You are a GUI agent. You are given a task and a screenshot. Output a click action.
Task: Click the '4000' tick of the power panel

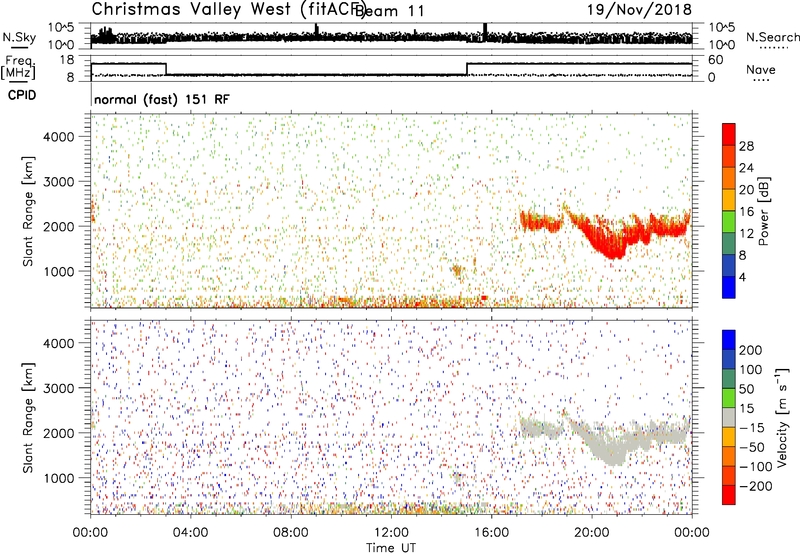tap(58, 137)
